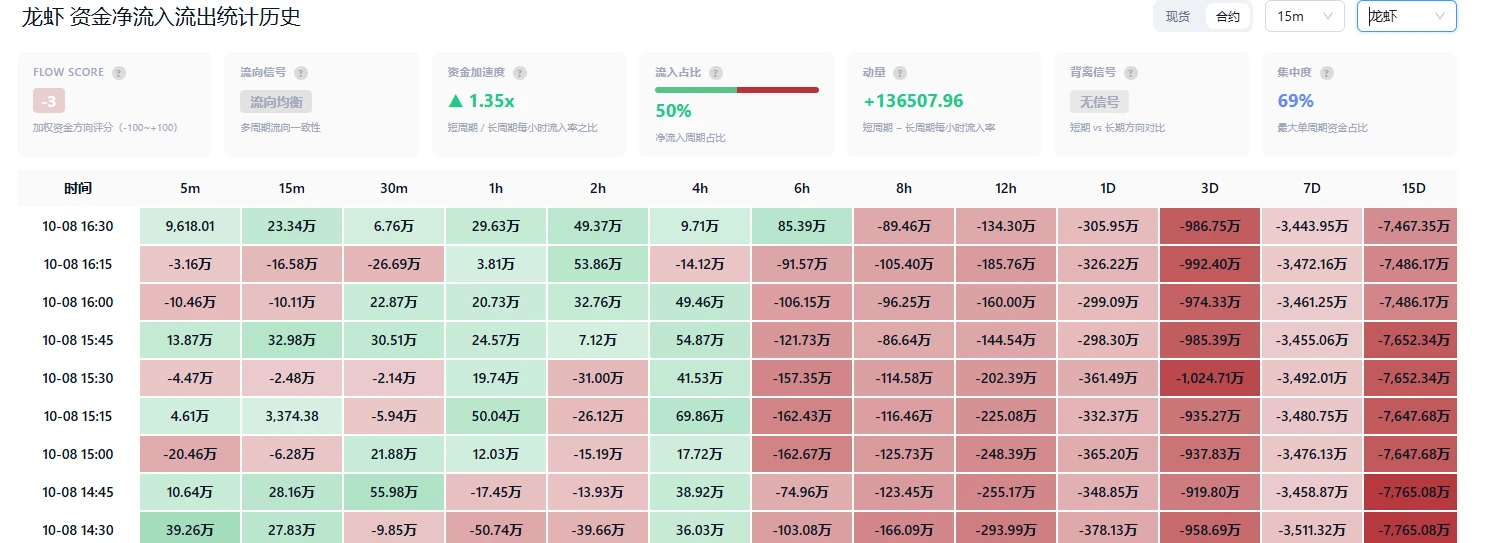Click the -3,511.32万 cell
The height and width of the screenshot is (543, 1512).
(x=1312, y=530)
